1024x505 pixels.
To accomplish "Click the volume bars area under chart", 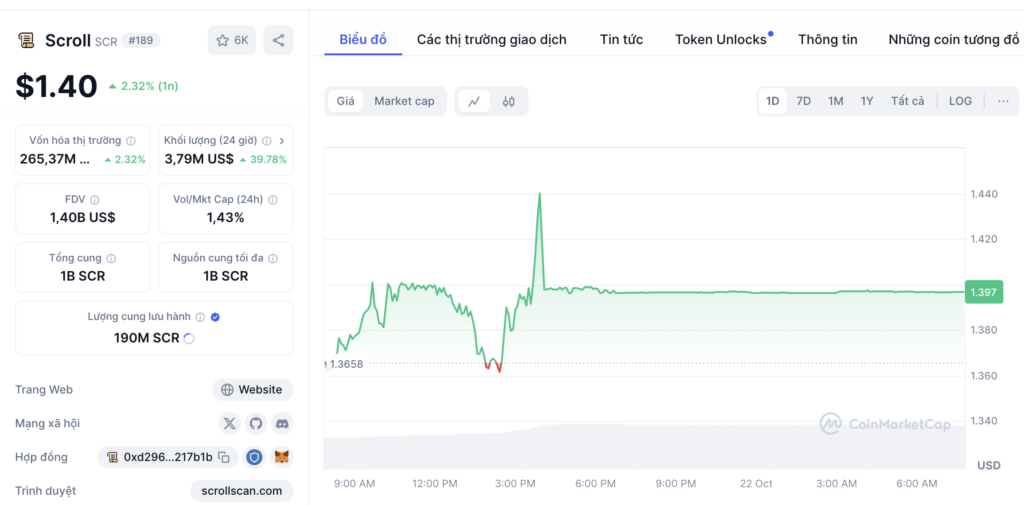I will point(644,448).
